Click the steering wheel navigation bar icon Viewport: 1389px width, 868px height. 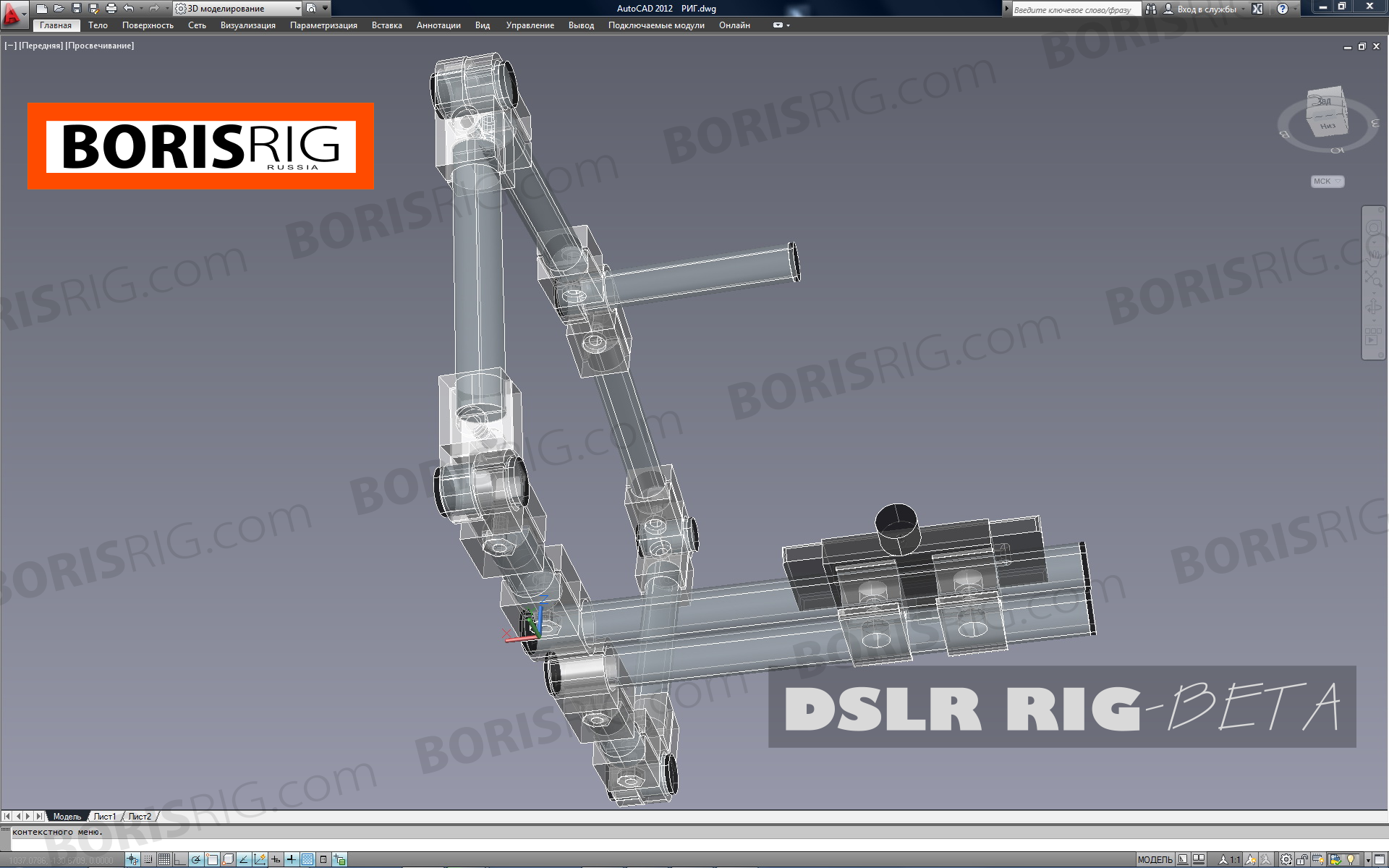pos(1373,228)
